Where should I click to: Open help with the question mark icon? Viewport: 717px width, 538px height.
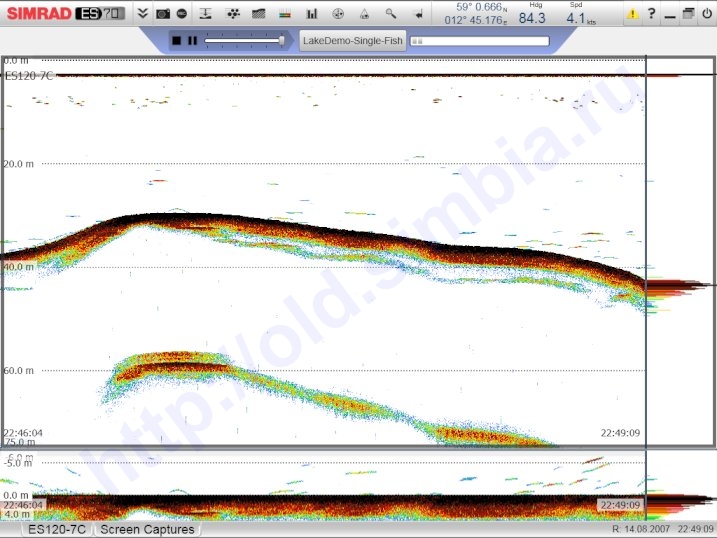(651, 14)
